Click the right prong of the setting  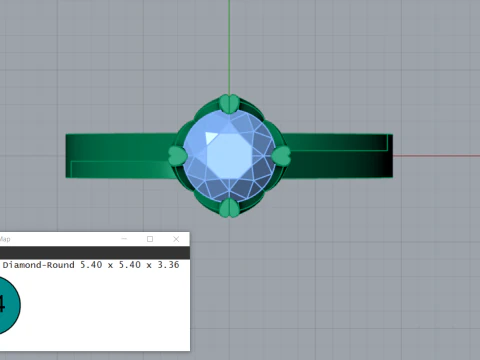click(281, 156)
